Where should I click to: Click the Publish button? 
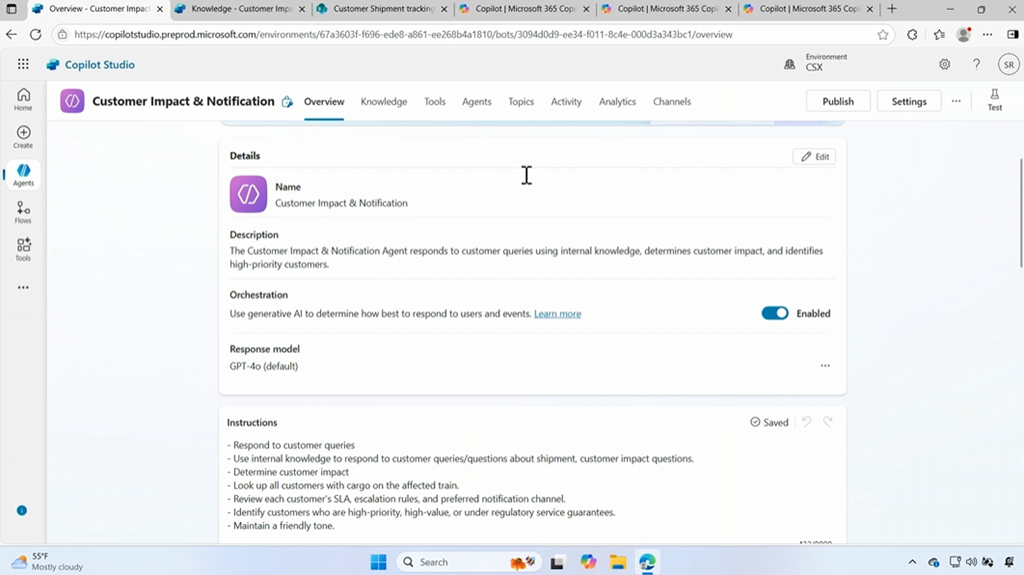[838, 101]
